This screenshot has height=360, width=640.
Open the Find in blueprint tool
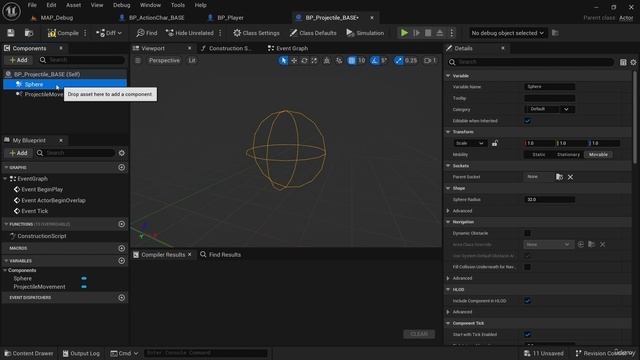147,33
